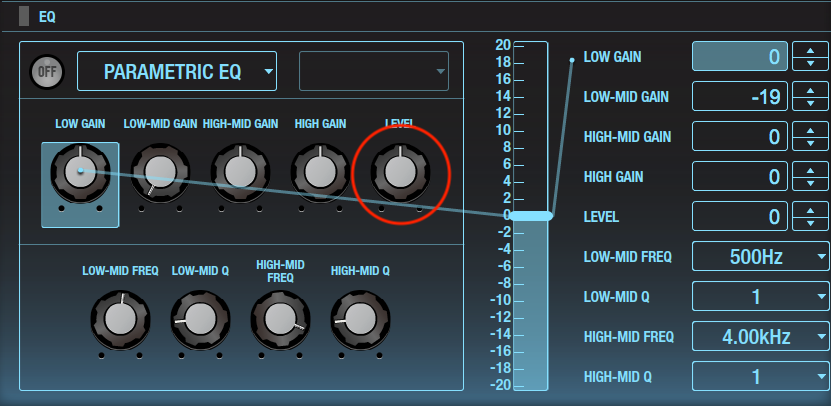Open the LOW-MID Q value dropdown
The height and width of the screenshot is (406, 831).
[760, 297]
